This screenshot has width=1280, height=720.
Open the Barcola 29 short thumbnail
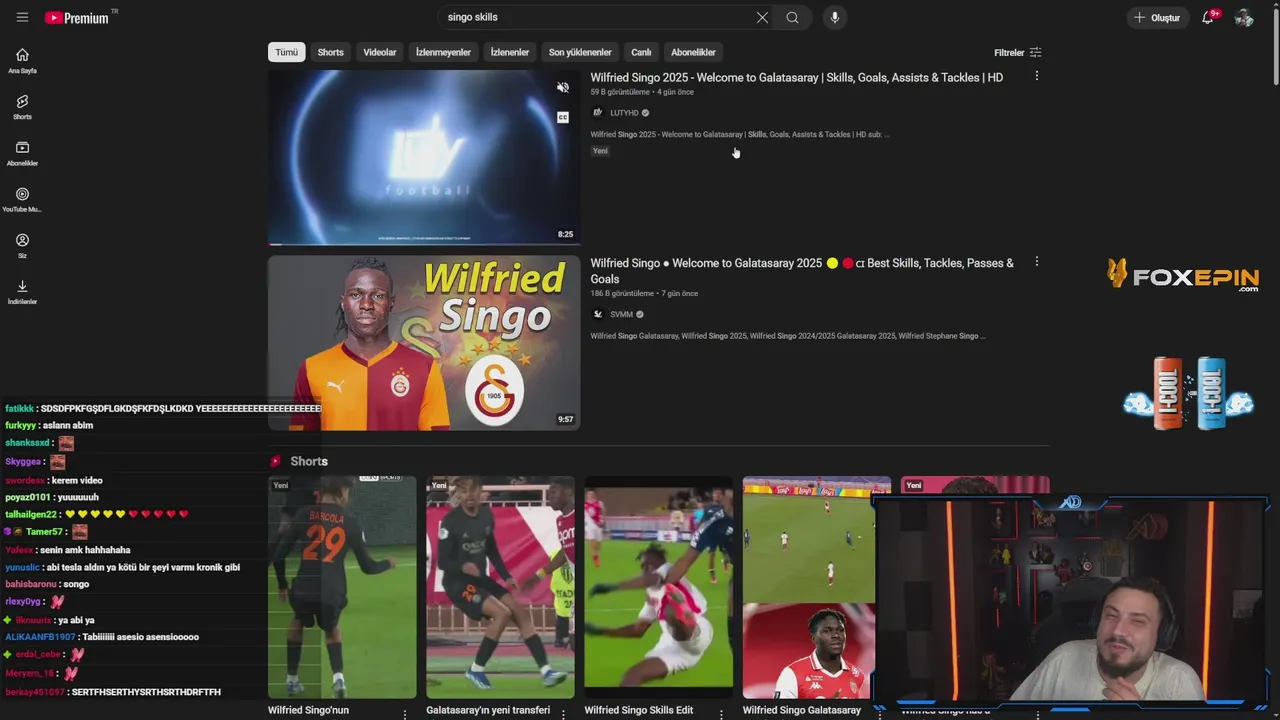point(342,587)
